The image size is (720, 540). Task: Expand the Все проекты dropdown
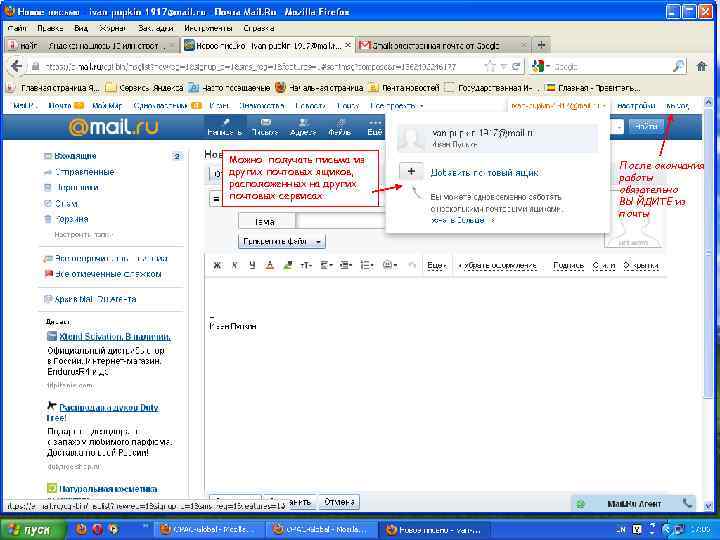tap(397, 106)
